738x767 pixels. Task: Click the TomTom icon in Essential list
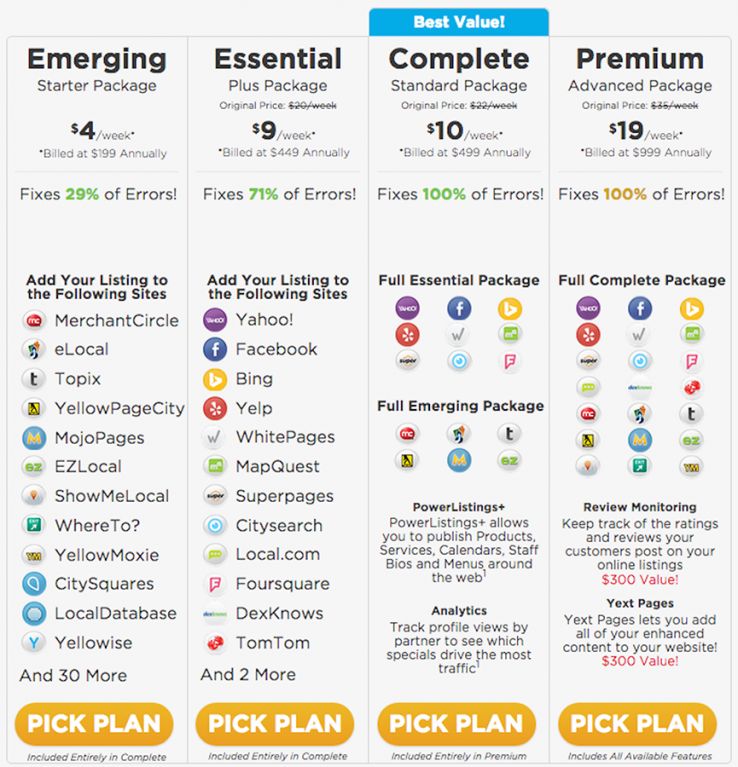coord(215,643)
